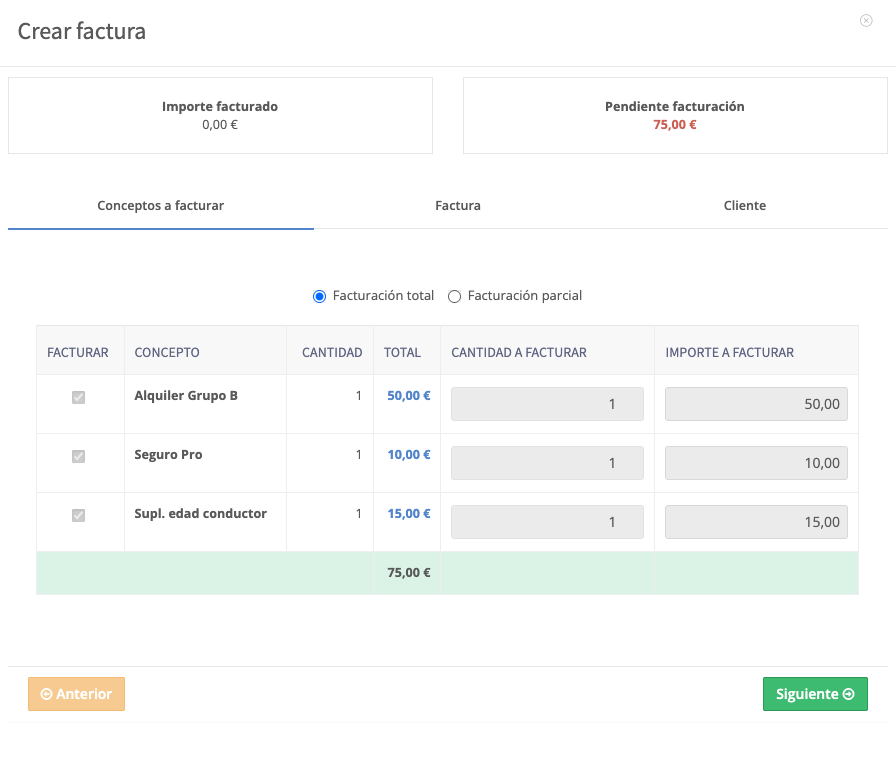Click quantity field for Seguro Pro
Screen dimensions: 896x758
pyautogui.click(x=547, y=463)
